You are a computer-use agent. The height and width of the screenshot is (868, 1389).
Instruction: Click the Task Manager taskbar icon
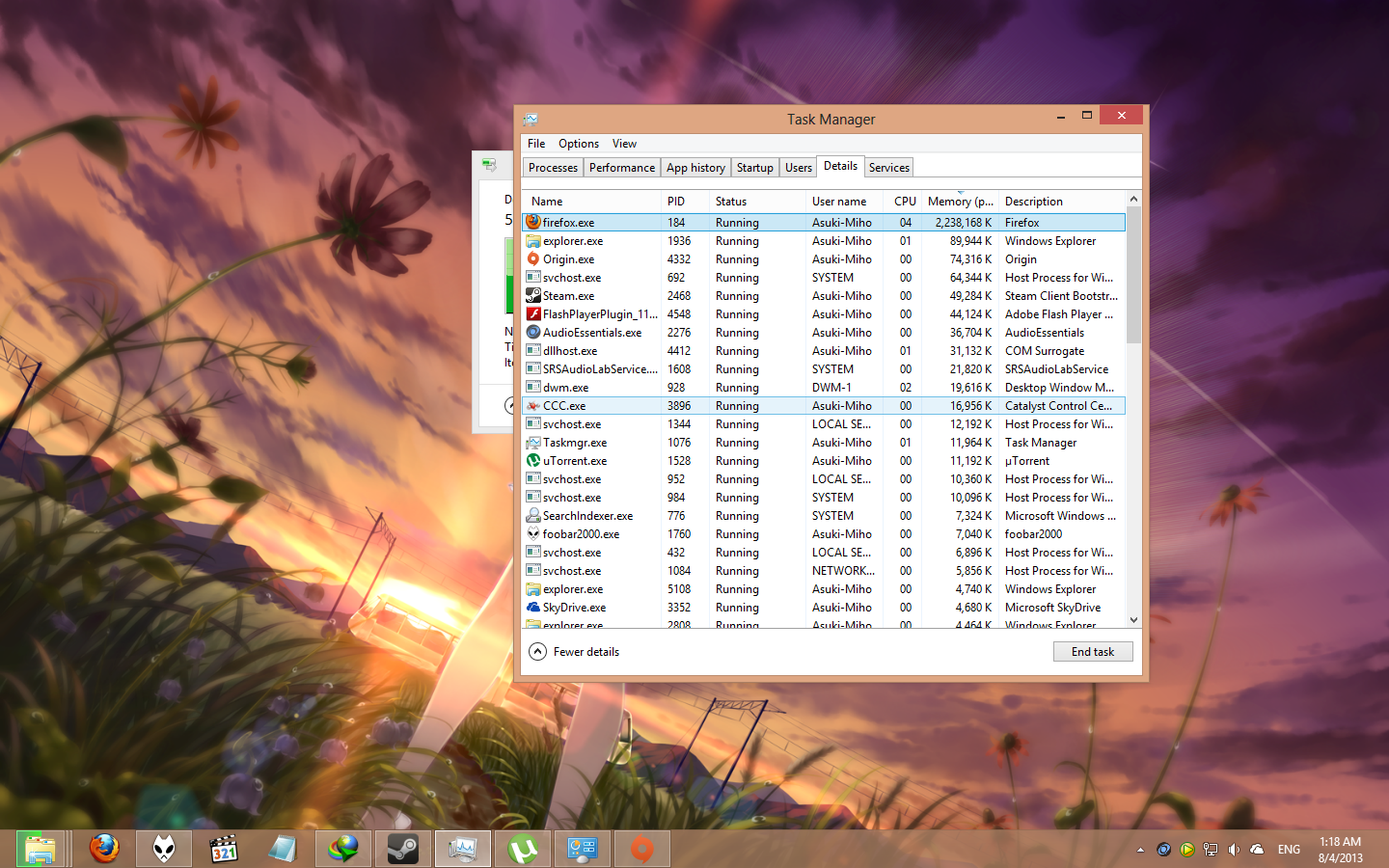click(462, 849)
